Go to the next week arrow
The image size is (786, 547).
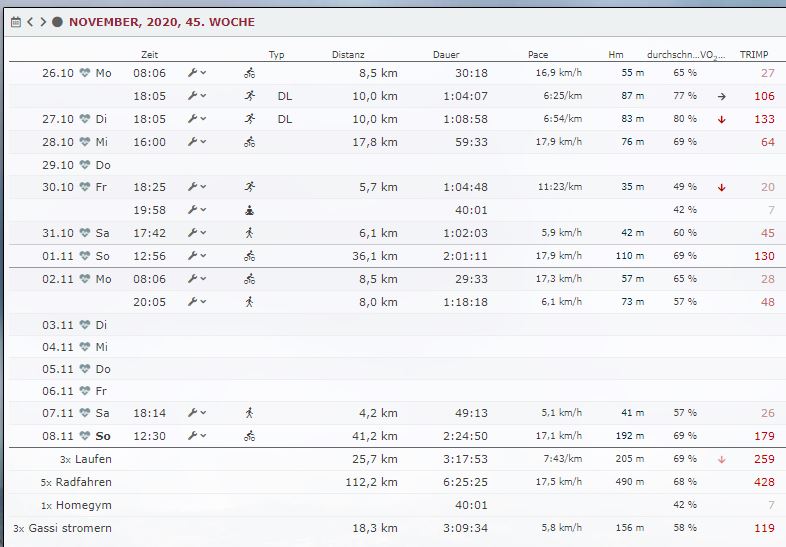click(x=43, y=21)
